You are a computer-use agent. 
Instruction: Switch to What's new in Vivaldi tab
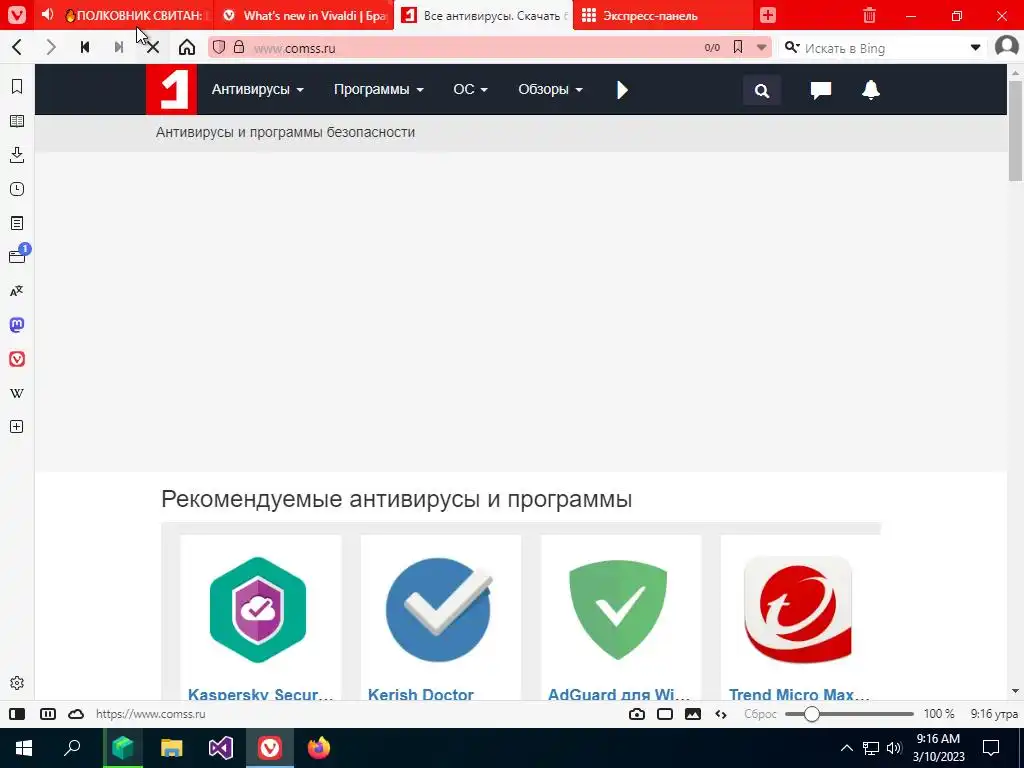306,15
